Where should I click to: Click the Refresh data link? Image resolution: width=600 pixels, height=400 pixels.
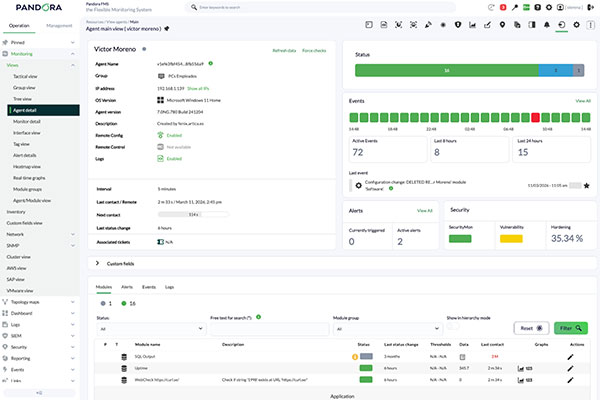[284, 51]
